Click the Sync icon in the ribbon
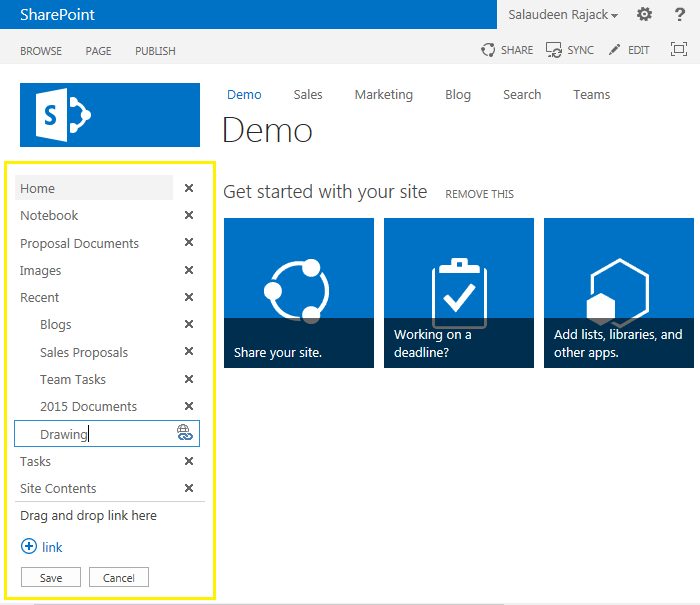The image size is (700, 605). pyautogui.click(x=554, y=50)
